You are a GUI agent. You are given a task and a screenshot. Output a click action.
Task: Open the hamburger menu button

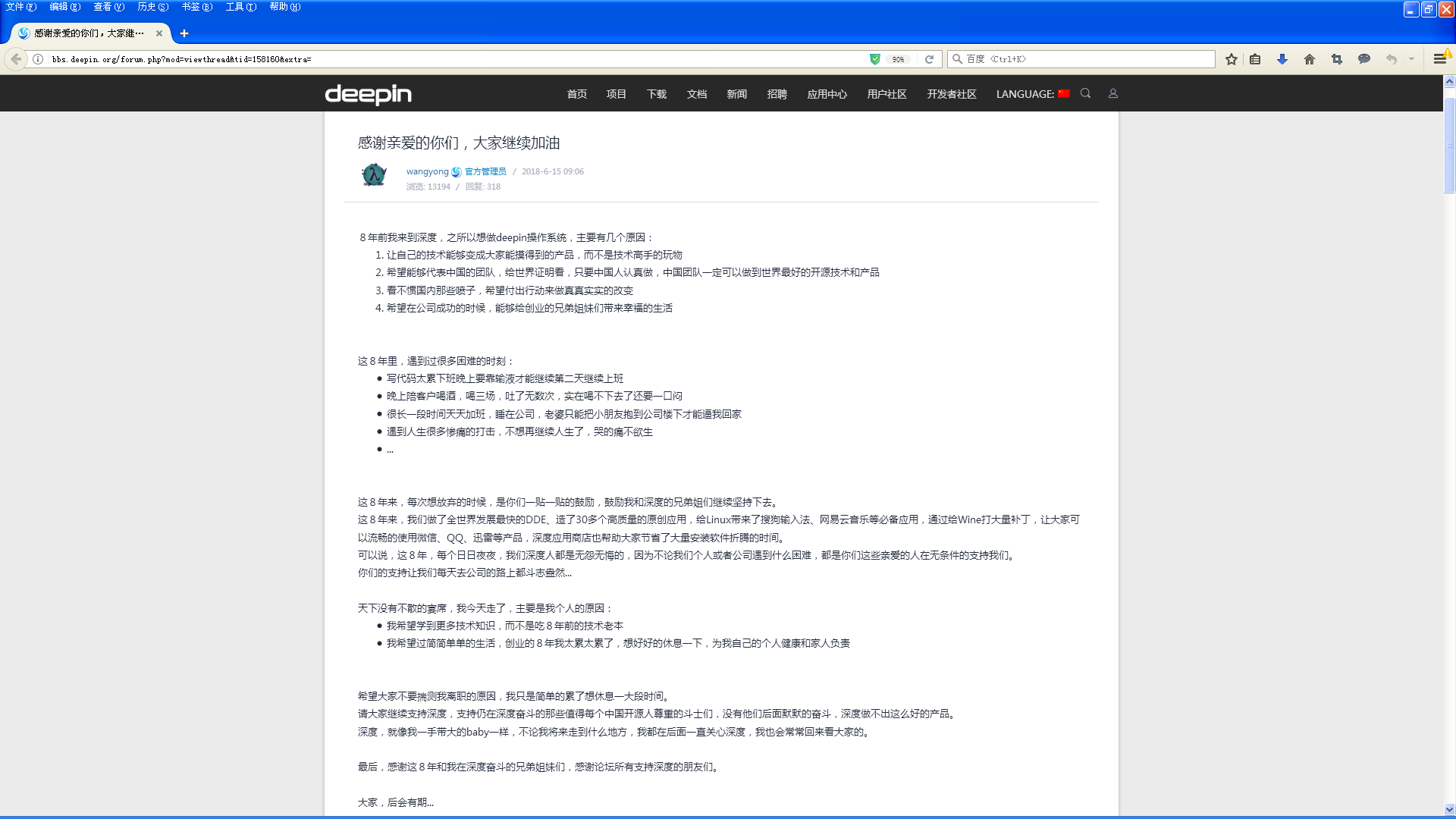click(x=1439, y=59)
